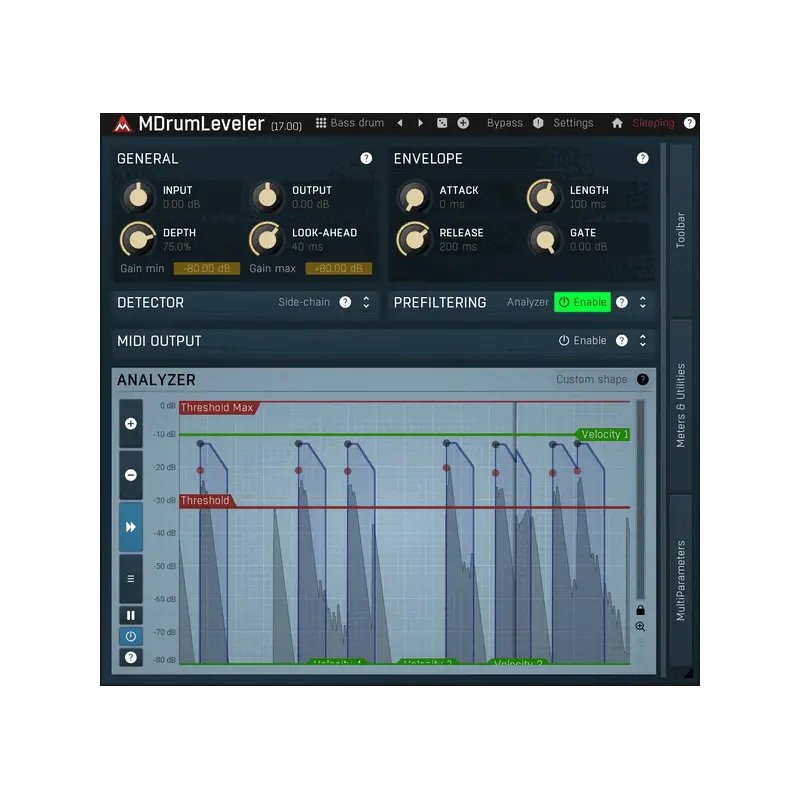Open the analyzer menu lines icon
800x800 pixels.
click(x=131, y=579)
